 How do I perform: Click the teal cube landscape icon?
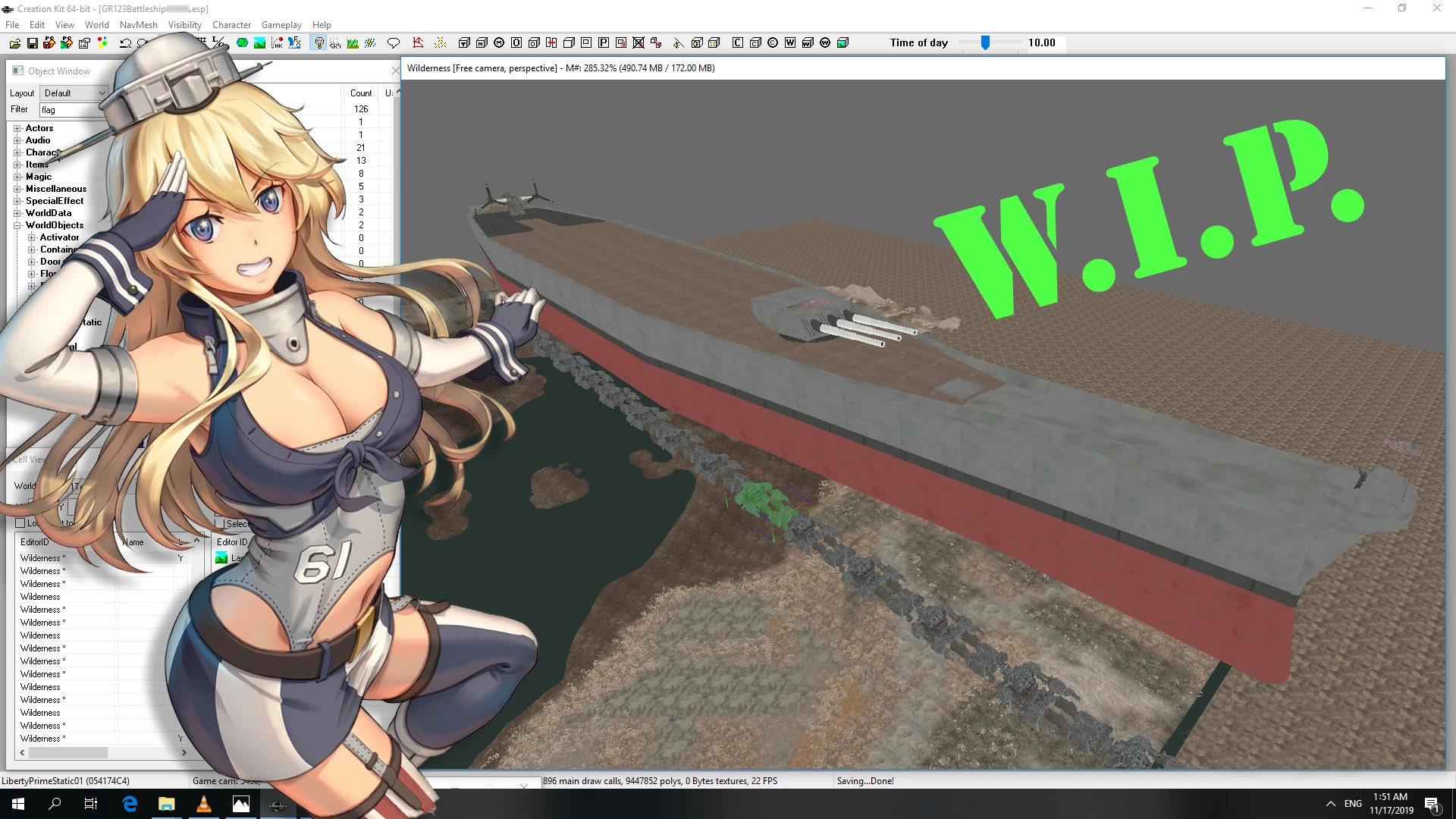click(843, 43)
